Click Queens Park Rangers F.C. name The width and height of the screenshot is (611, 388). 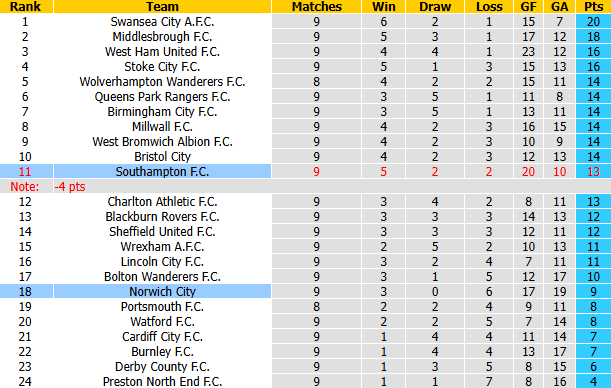tap(162, 97)
